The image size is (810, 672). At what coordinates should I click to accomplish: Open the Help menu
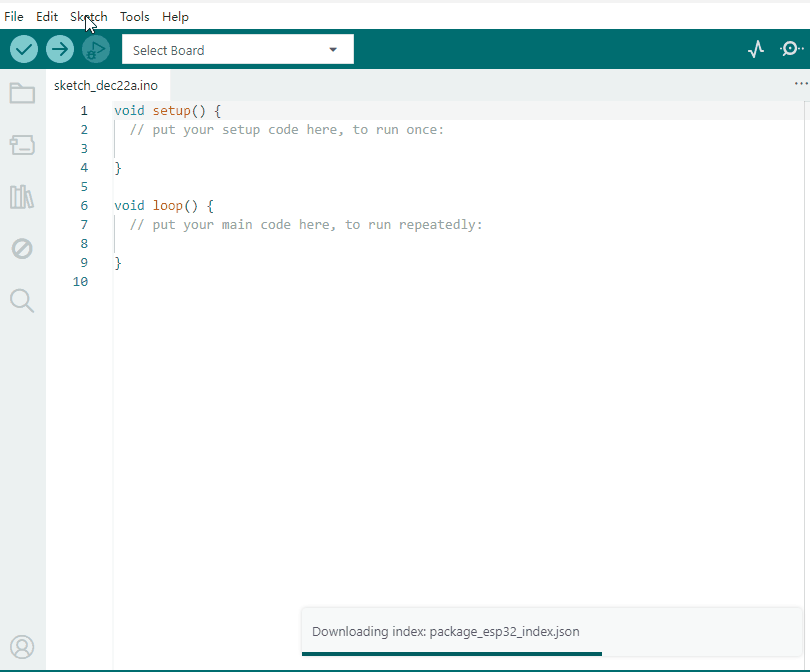point(175,17)
